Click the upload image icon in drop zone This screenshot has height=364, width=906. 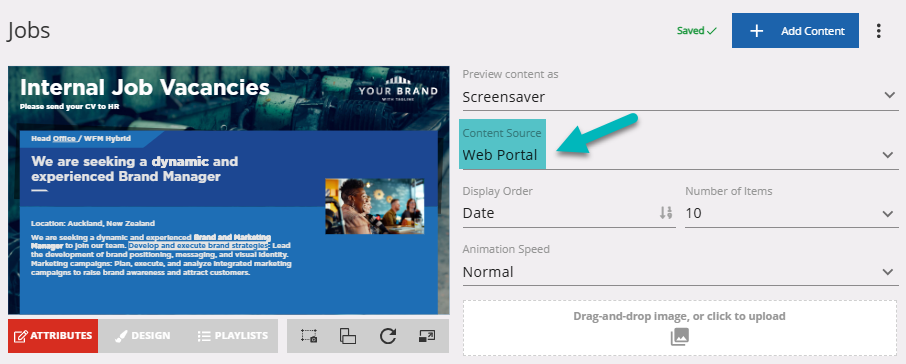click(x=680, y=337)
